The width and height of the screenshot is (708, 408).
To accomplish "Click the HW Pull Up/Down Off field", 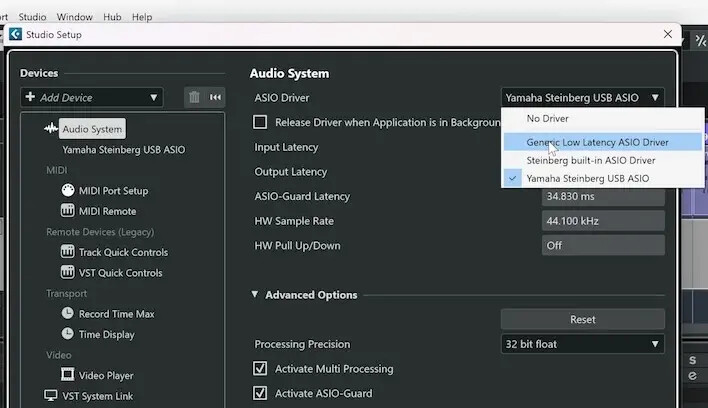I will tap(603, 246).
